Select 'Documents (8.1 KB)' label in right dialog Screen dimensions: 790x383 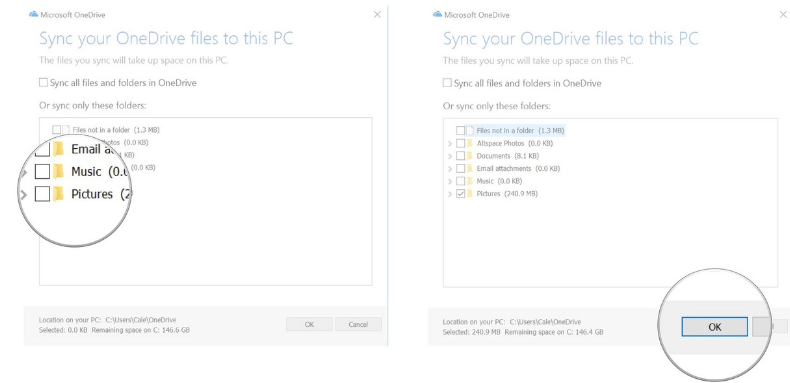click(507, 156)
